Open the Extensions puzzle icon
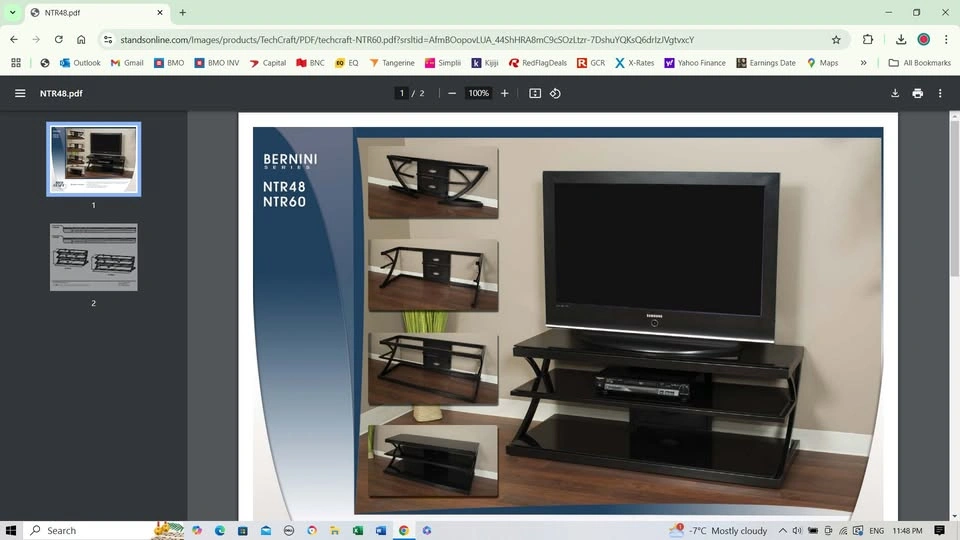Image resolution: width=960 pixels, height=540 pixels. point(868,39)
